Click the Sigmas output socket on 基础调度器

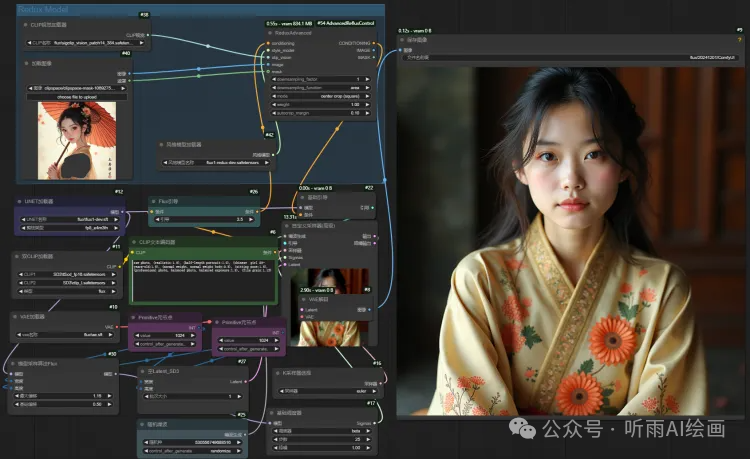pos(375,423)
